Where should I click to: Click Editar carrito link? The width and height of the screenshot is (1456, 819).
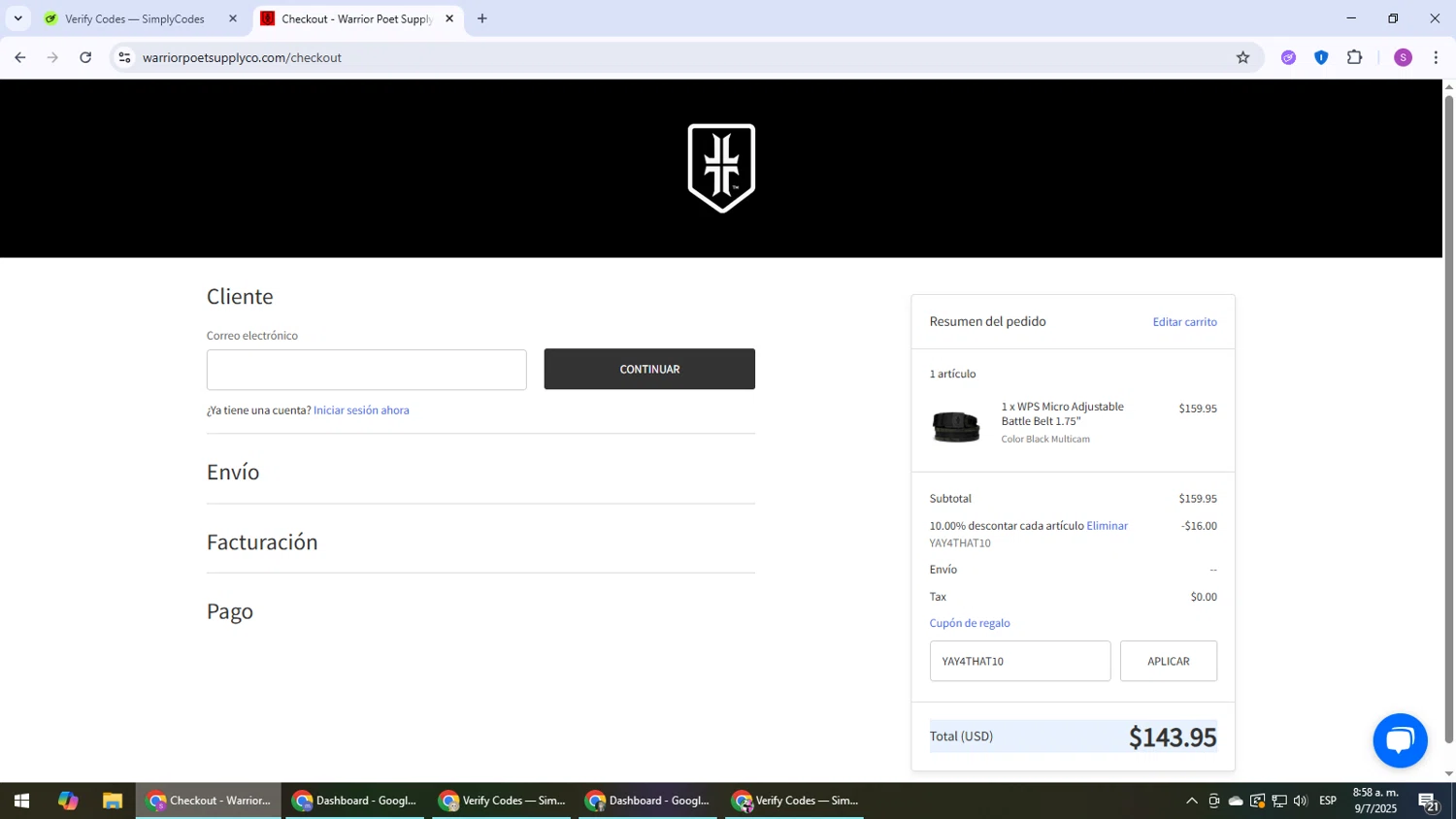[x=1184, y=322]
